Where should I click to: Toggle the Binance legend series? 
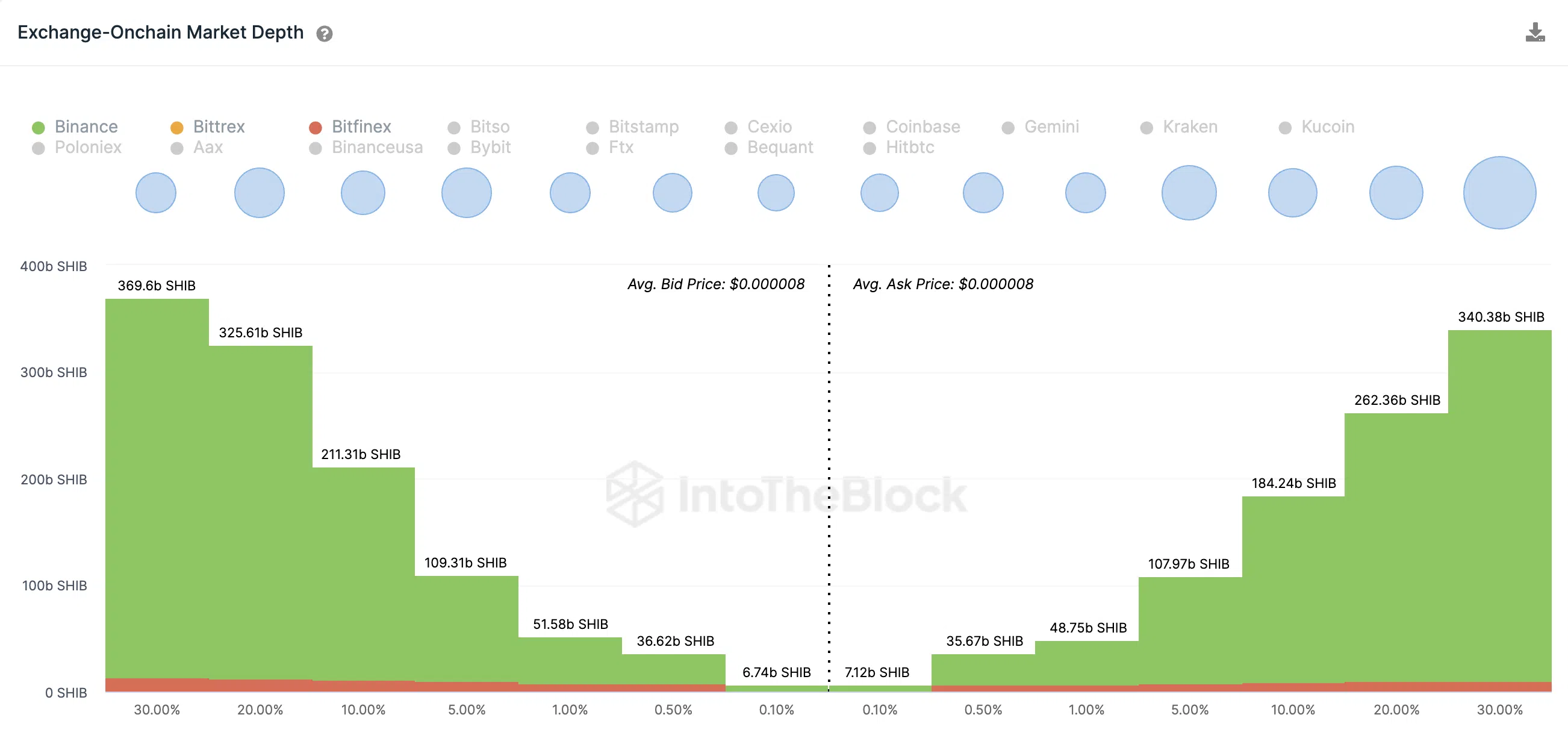pyautogui.click(x=75, y=127)
